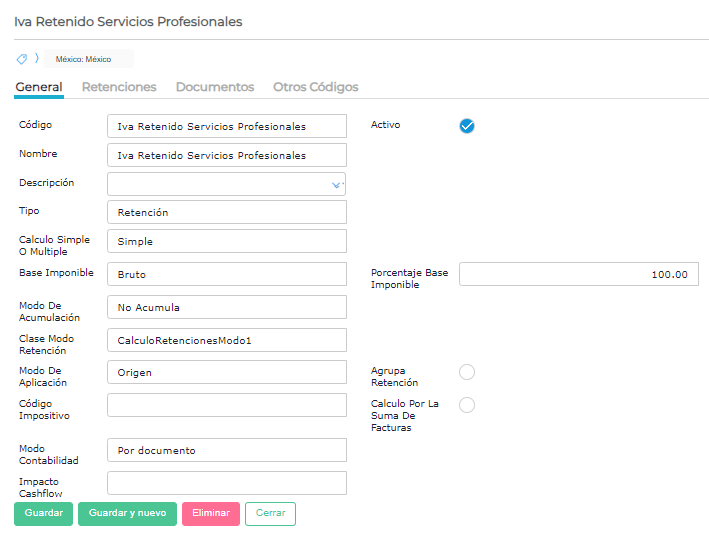Focus the Código Impositivo input
The height and width of the screenshot is (537, 709).
click(226, 405)
